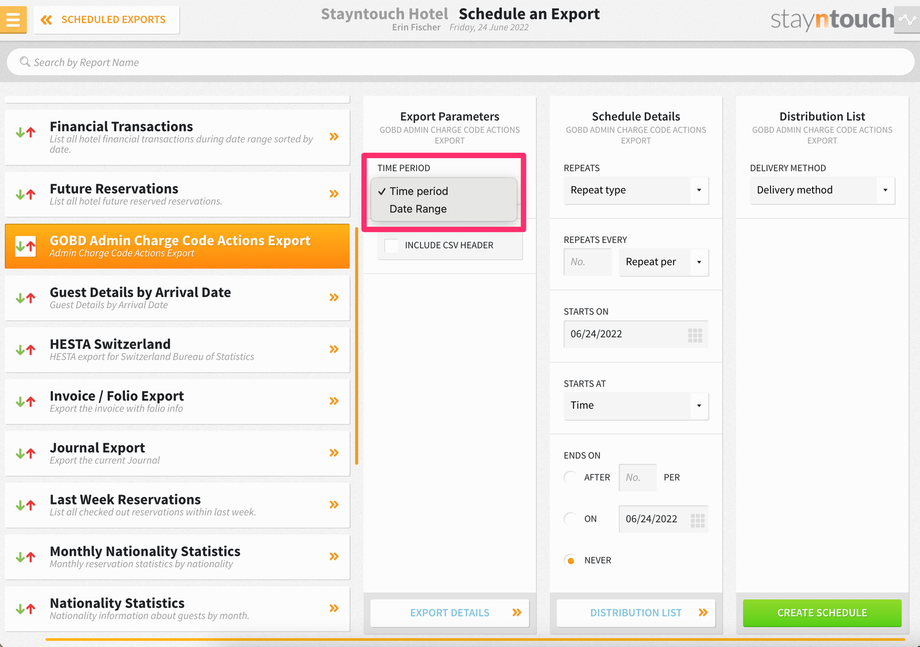Open HESTA Switzerland chevron
Image resolution: width=920 pixels, height=647 pixels.
coord(334,349)
